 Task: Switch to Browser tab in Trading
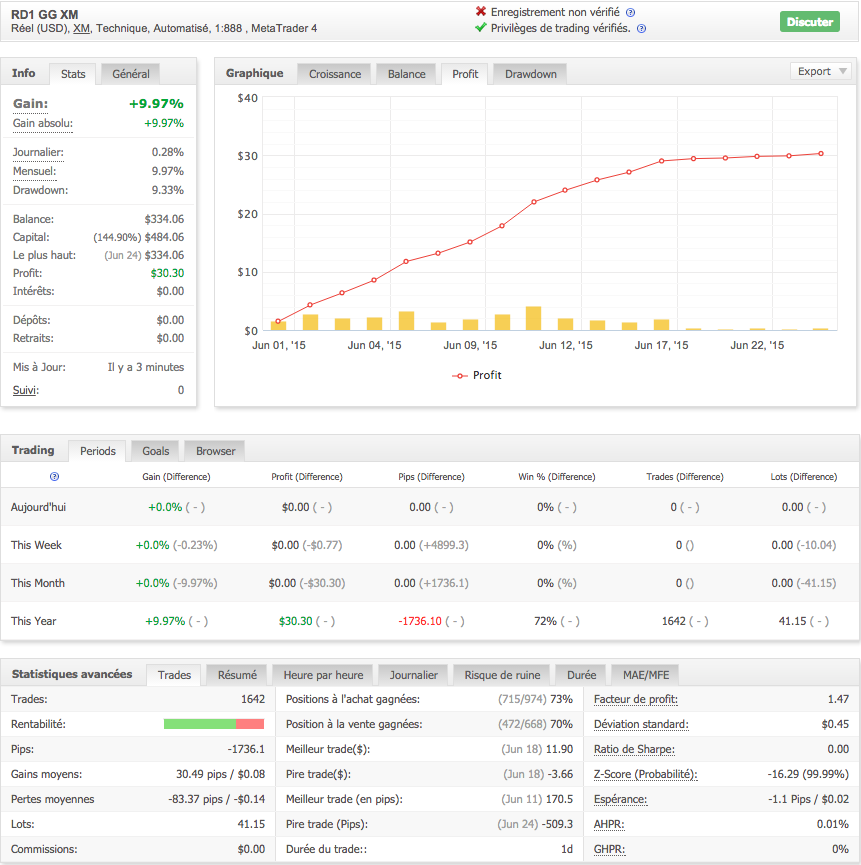215,451
